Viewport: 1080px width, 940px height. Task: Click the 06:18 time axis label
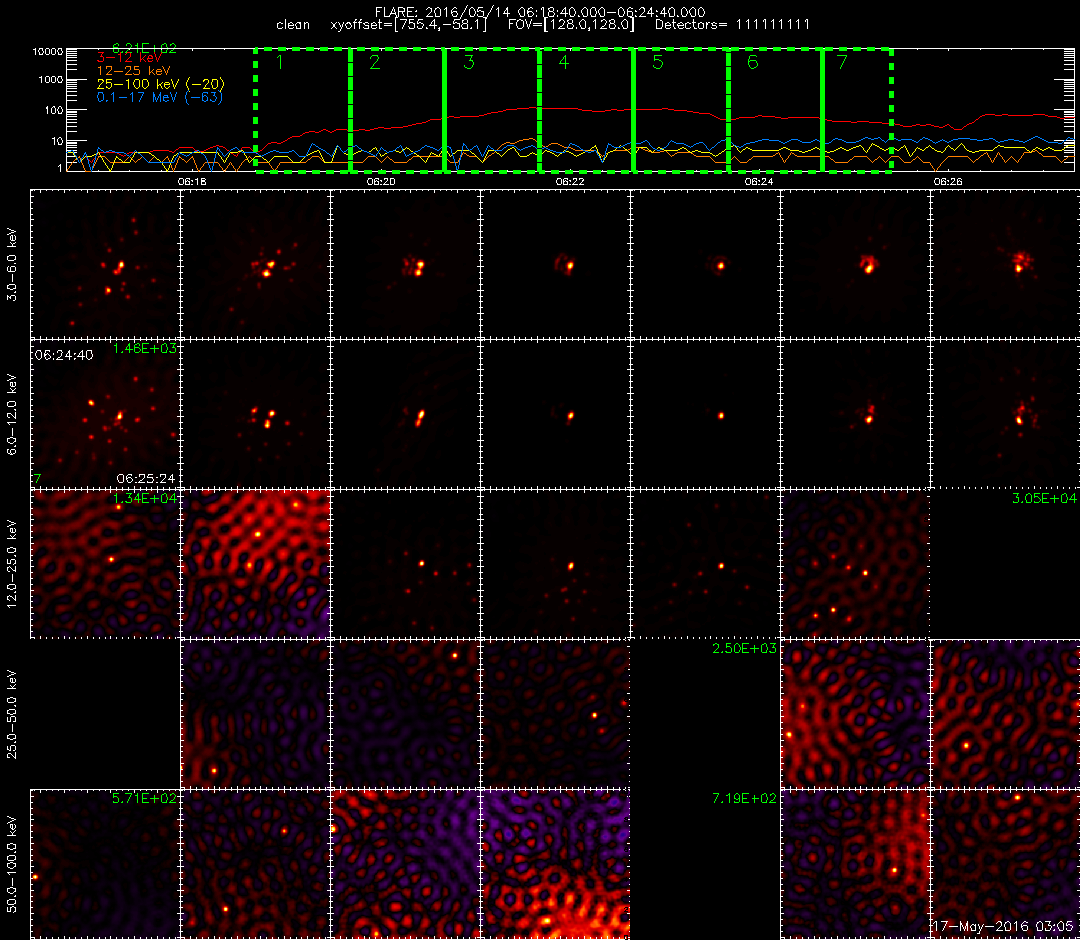[191, 181]
